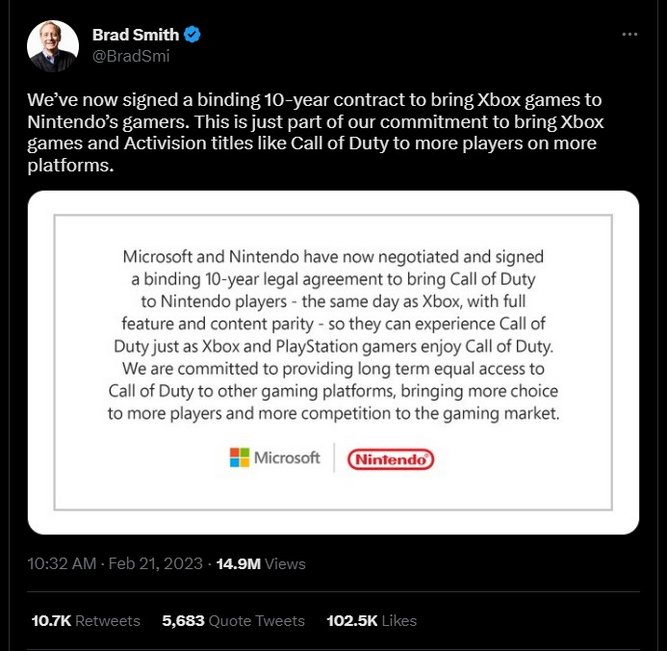Show the 102.5K Likes list
667x651 pixels.
372,620
